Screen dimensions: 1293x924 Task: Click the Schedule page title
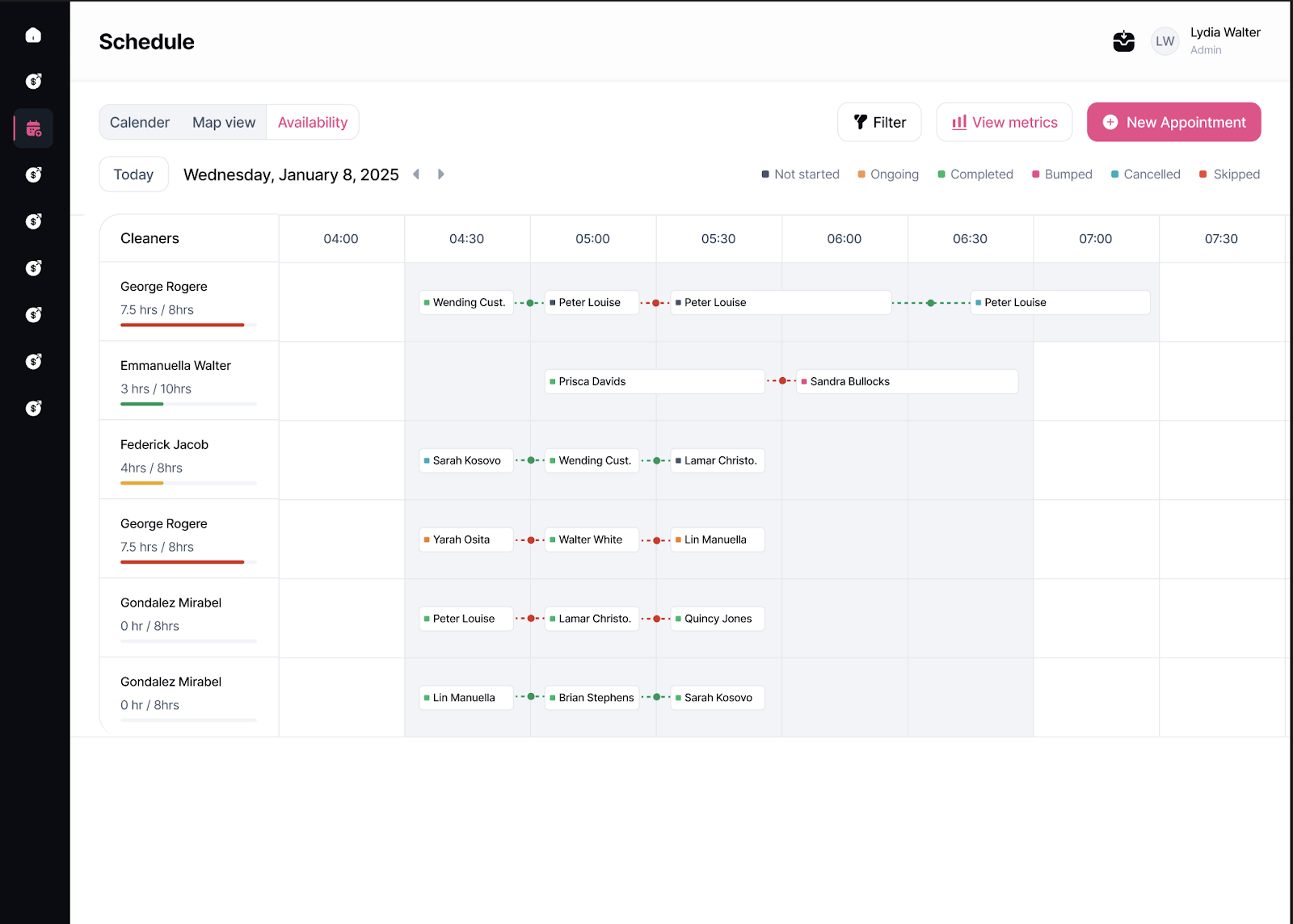tap(146, 42)
